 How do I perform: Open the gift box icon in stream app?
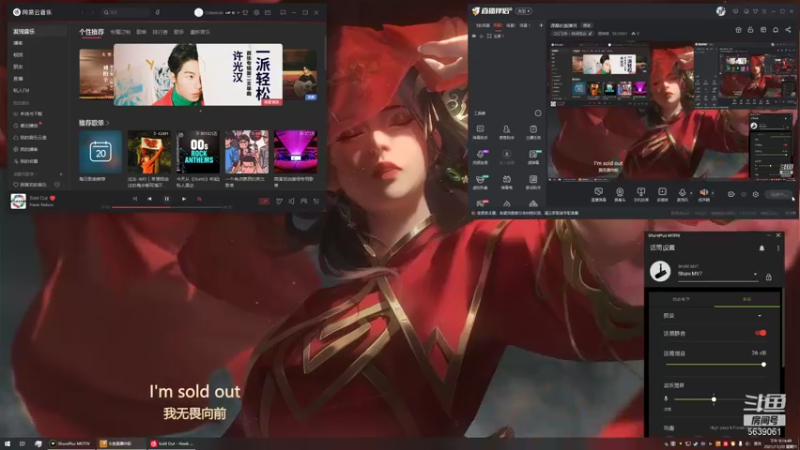(738, 30)
